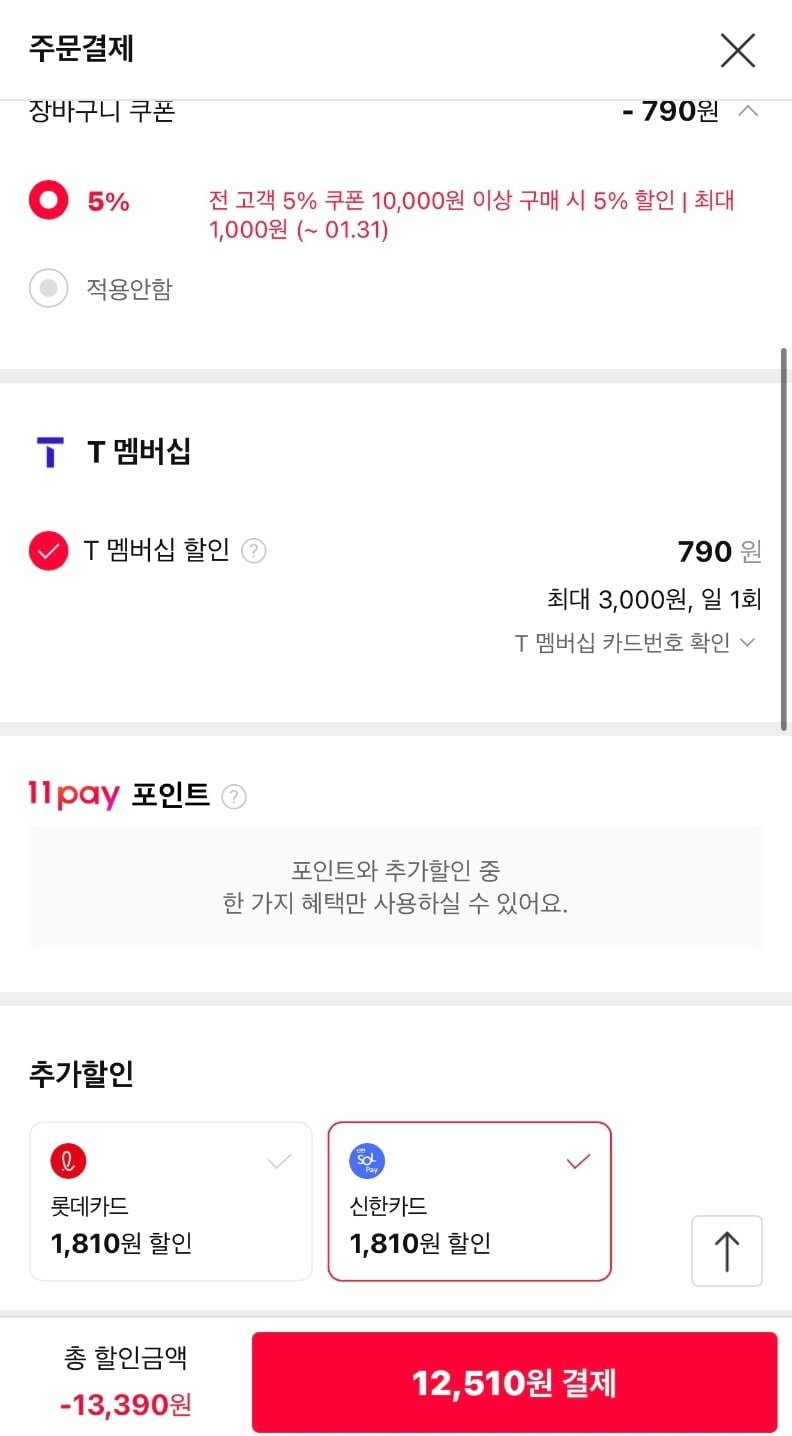Select the 적용안함 radio option
792x1436 pixels.
(x=48, y=289)
